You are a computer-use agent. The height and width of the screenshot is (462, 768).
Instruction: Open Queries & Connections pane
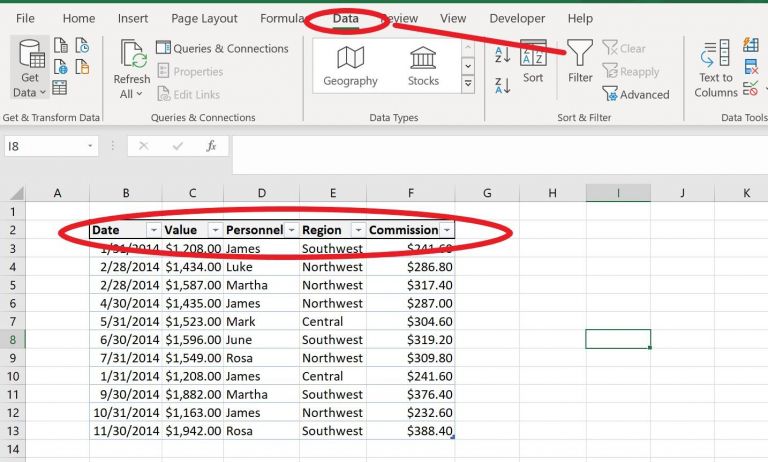coord(222,48)
